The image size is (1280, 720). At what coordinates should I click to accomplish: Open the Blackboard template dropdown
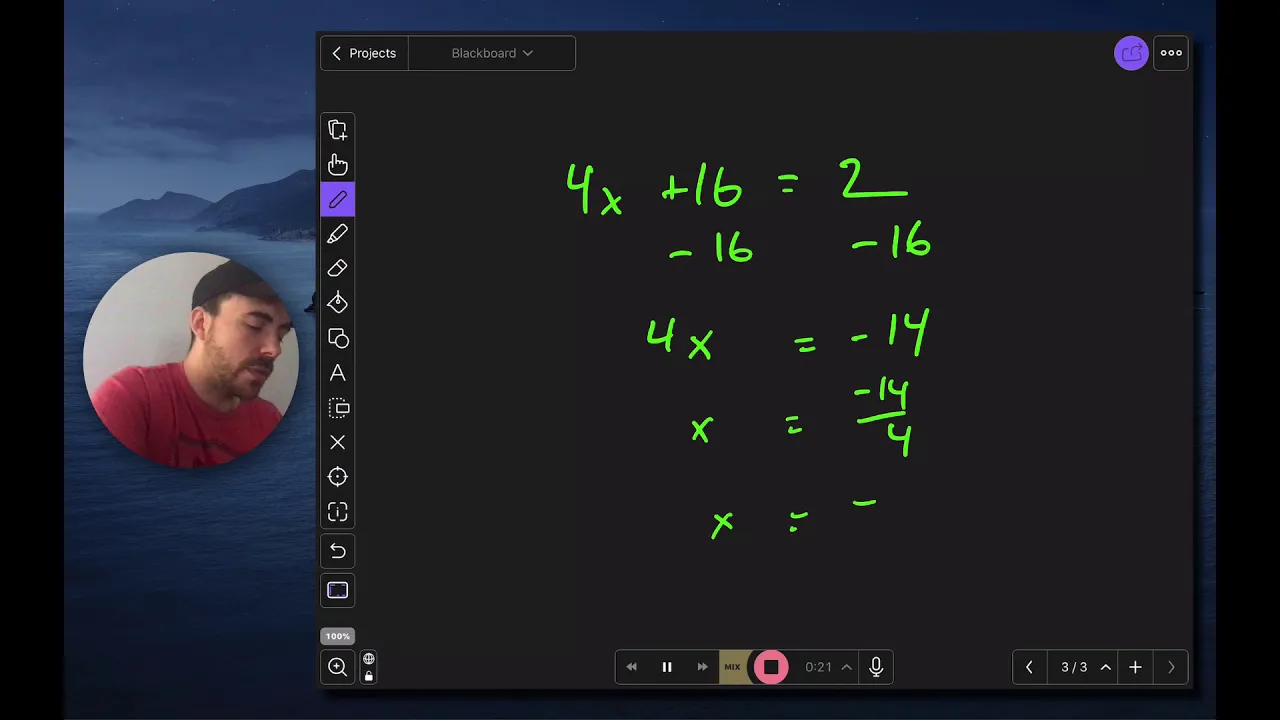click(x=492, y=53)
